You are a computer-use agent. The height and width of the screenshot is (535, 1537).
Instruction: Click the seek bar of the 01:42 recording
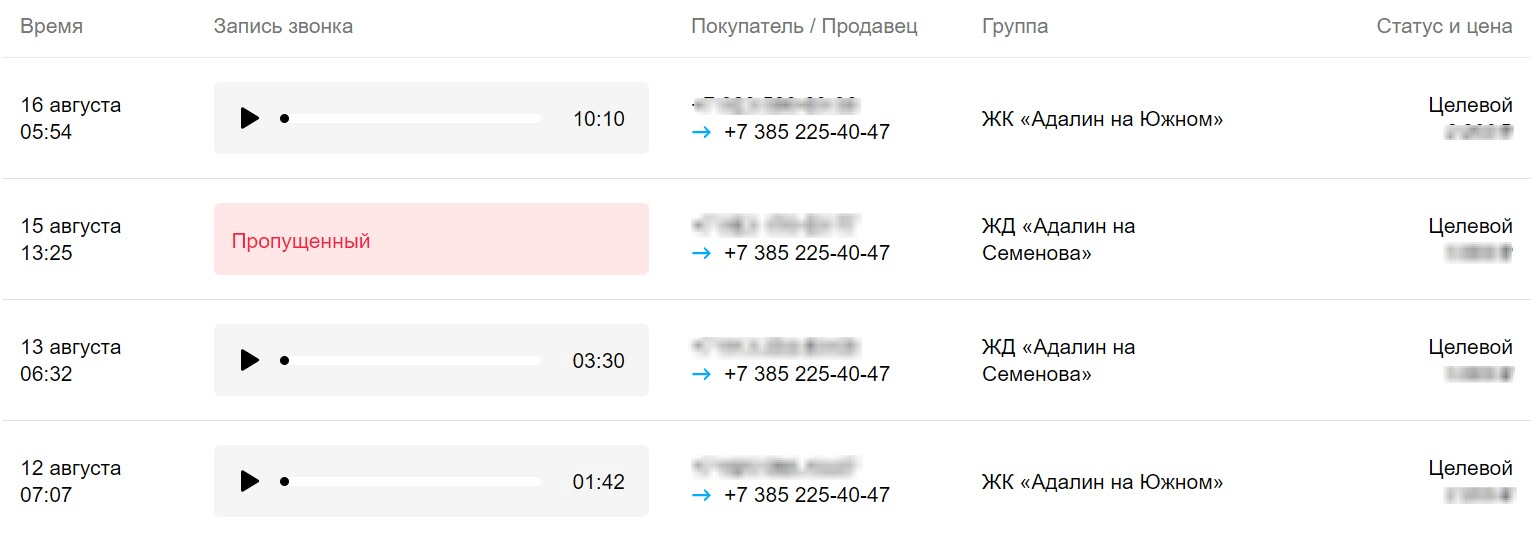pos(412,481)
